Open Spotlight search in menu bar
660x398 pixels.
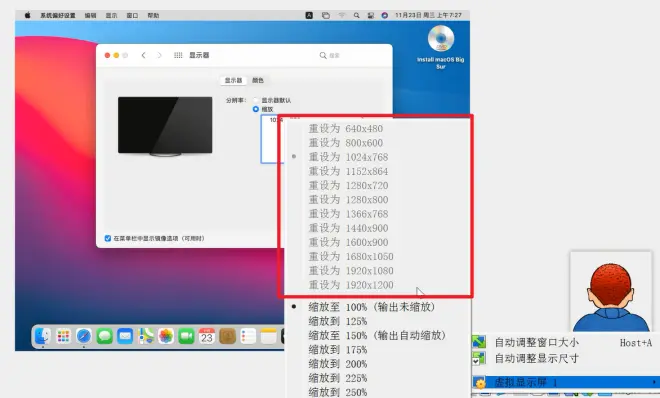(x=357, y=15)
